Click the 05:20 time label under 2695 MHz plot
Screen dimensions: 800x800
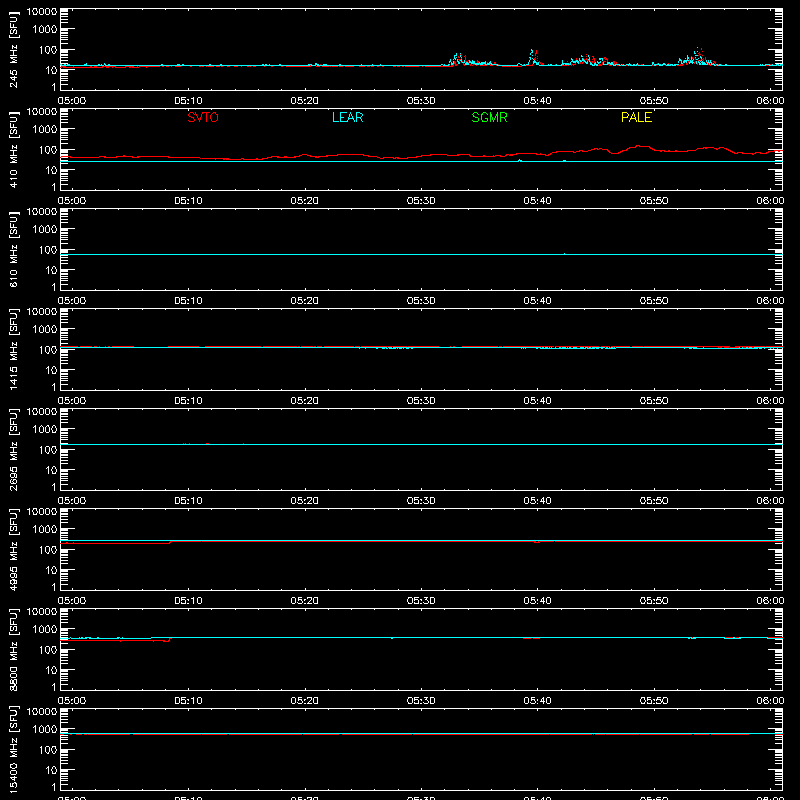pyautogui.click(x=305, y=501)
